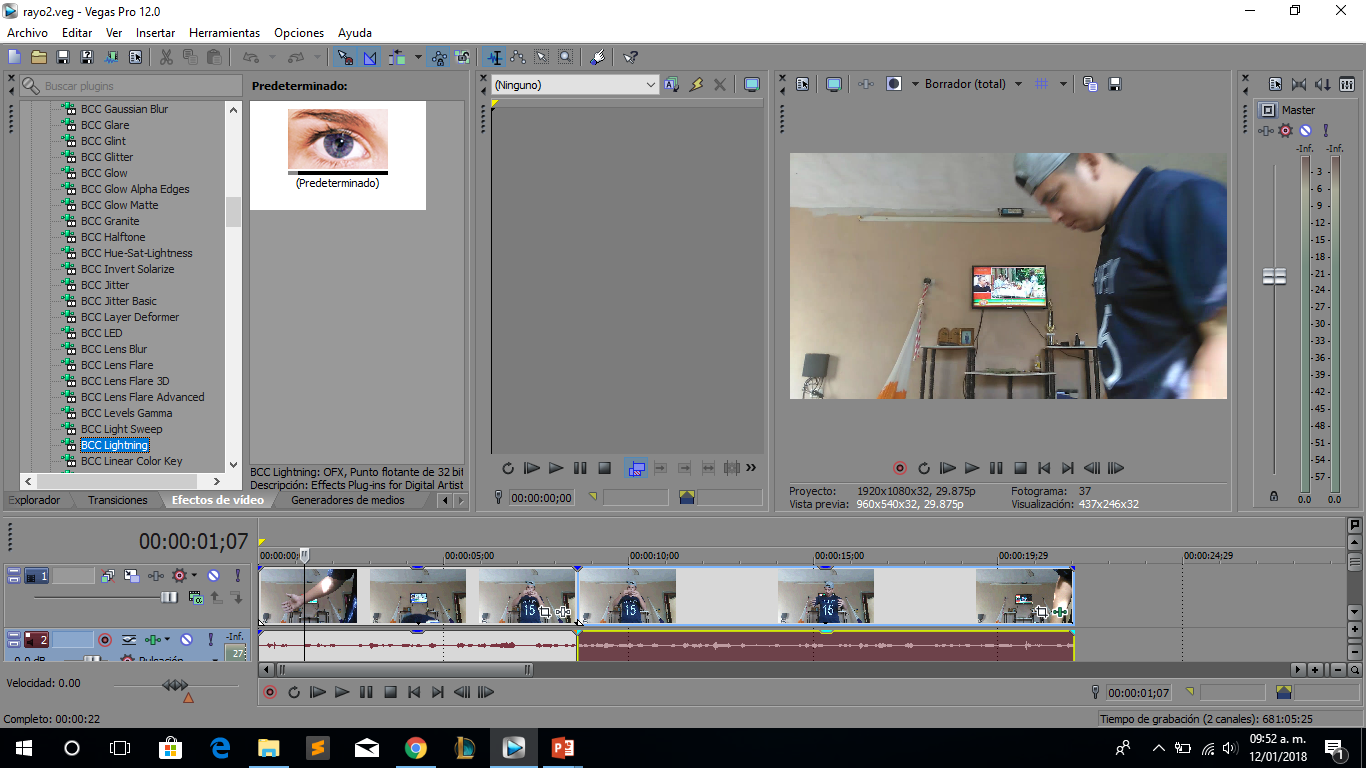Image resolution: width=1366 pixels, height=768 pixels.
Task: Toggle automatic ripple editing in toolbar
Action: 396,57
